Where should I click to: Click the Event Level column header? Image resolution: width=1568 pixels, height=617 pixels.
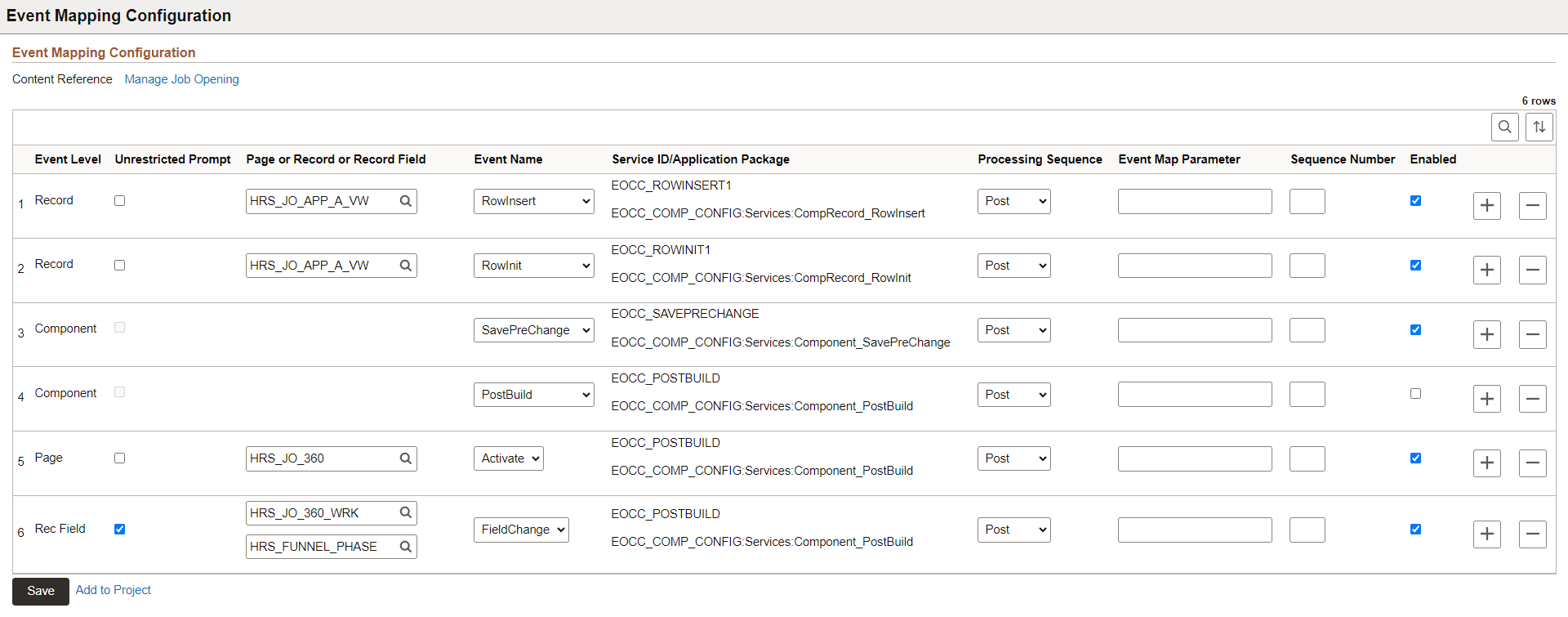pos(68,159)
